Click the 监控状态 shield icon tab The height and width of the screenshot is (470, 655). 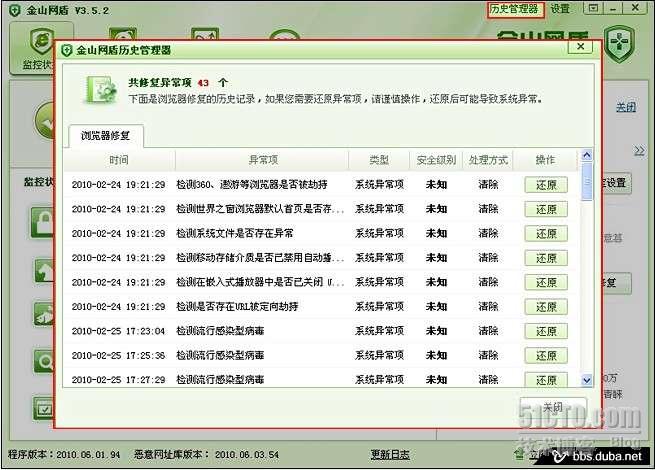(x=41, y=48)
